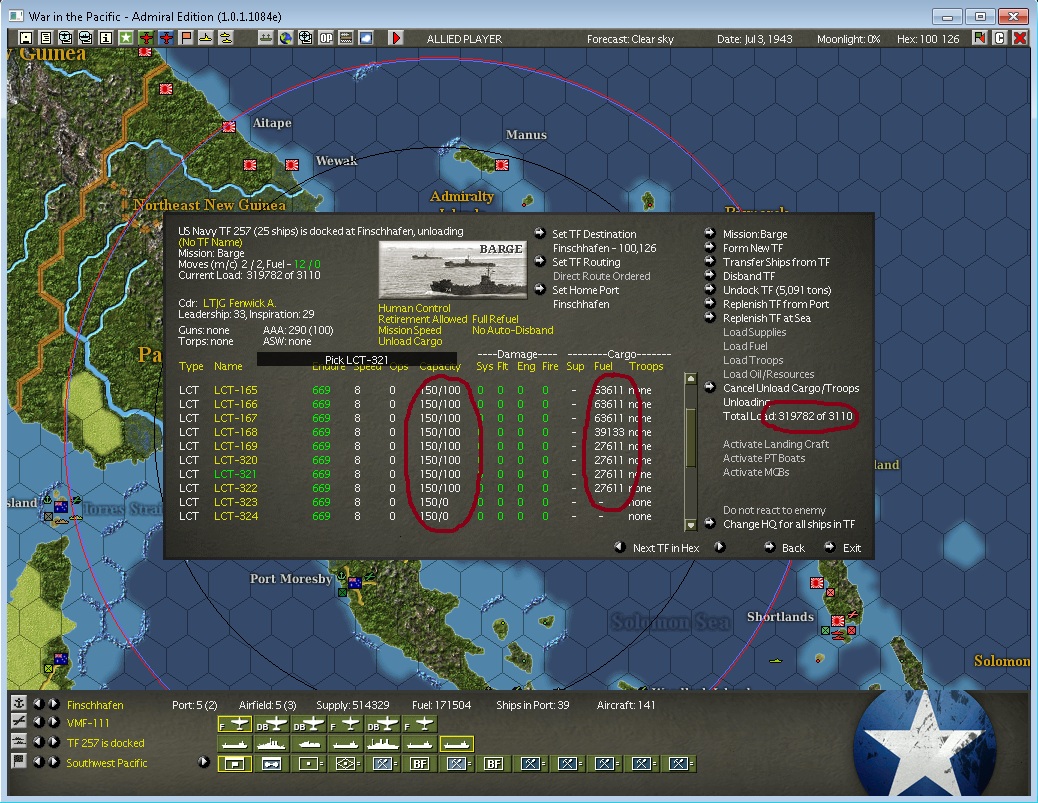The width and height of the screenshot is (1038, 803).
Task: Select ship LCT-324 in the list
Action: click(x=235, y=516)
